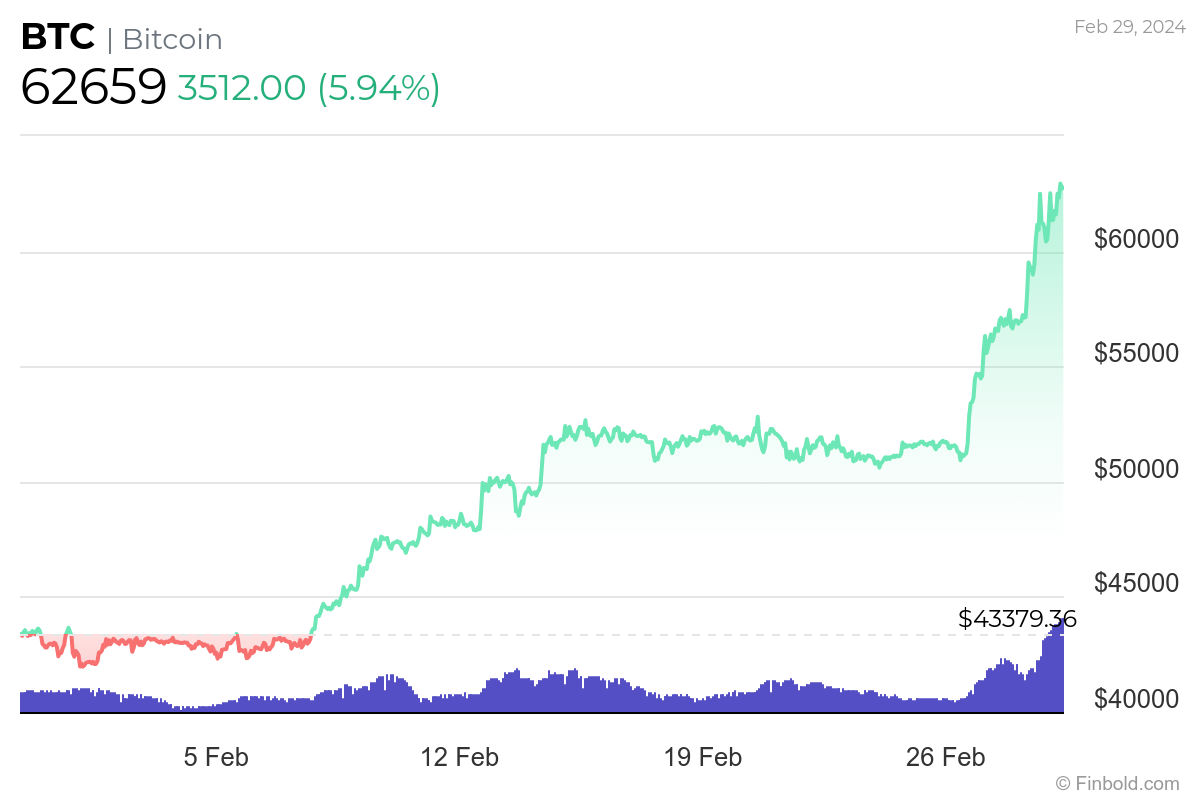Viewport: 1200px width, 800px height.
Task: Select the 19 Feb date marker
Action: click(703, 757)
